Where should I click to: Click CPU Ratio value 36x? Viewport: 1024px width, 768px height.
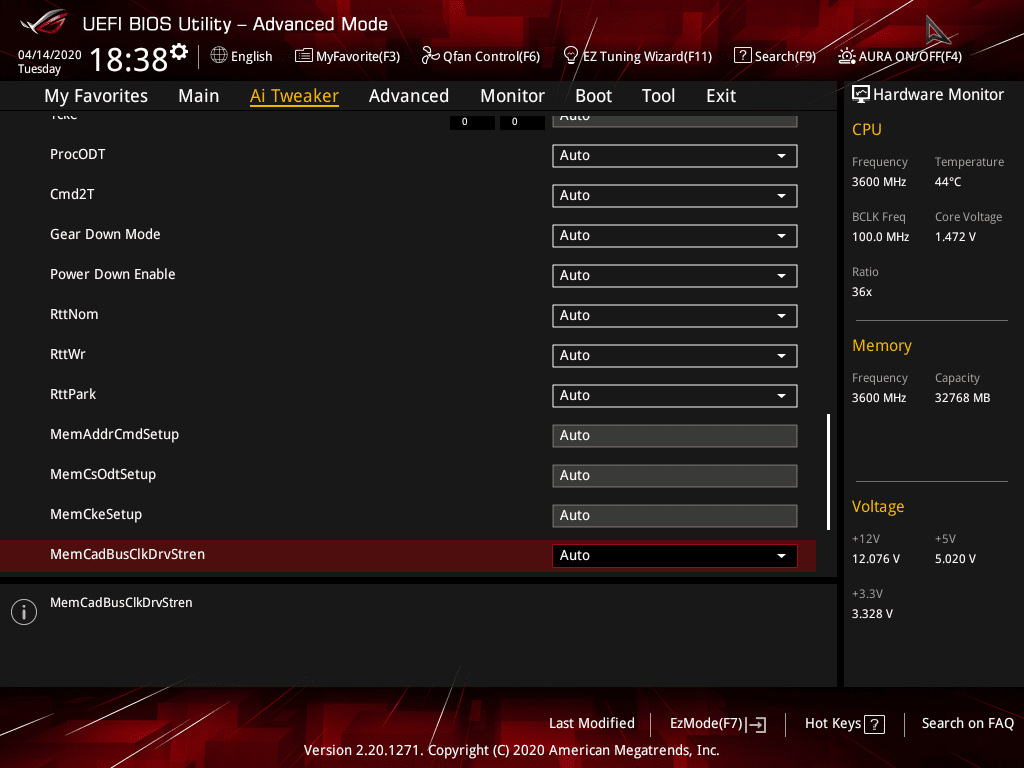tap(861, 291)
